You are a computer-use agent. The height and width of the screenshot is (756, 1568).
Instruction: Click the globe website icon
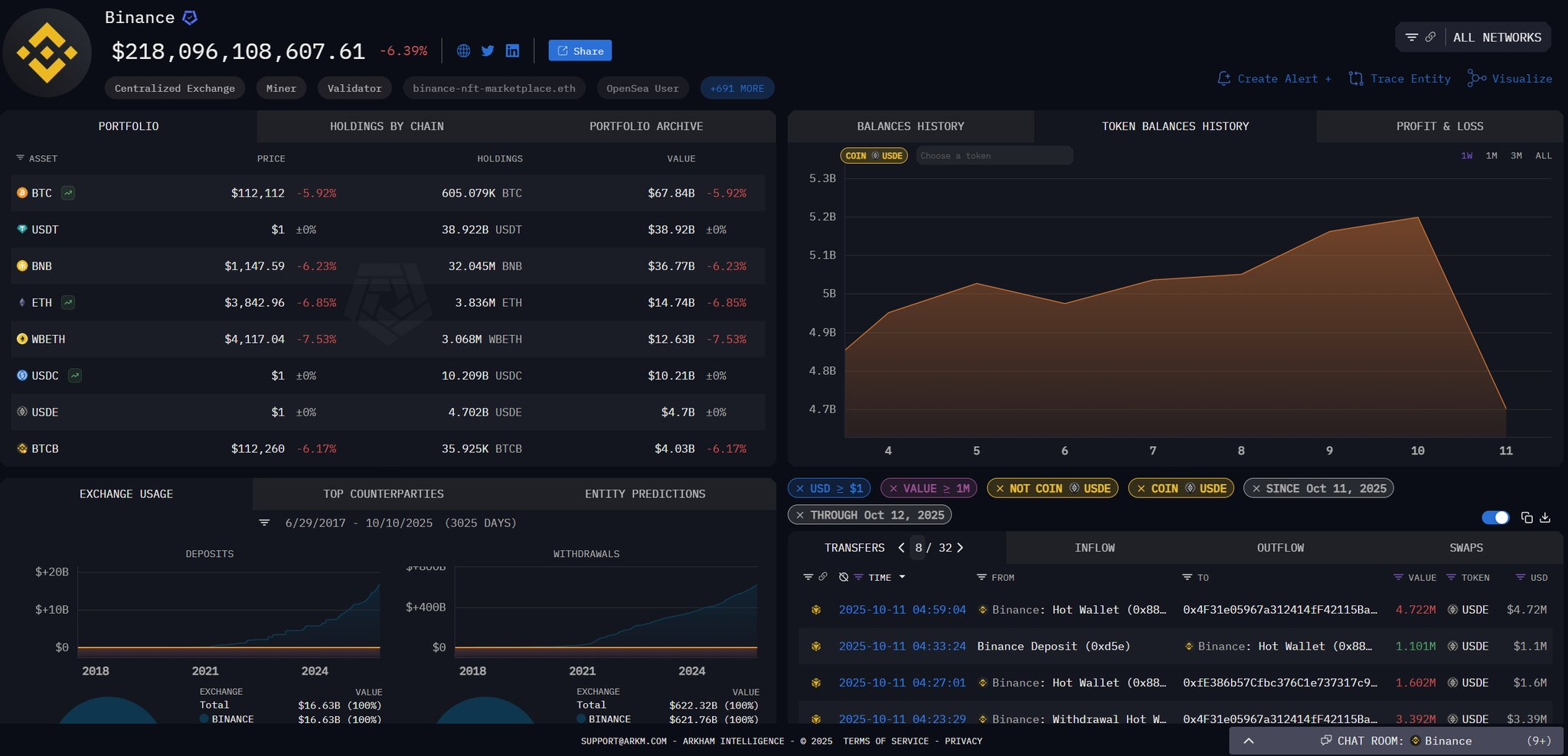click(x=463, y=51)
